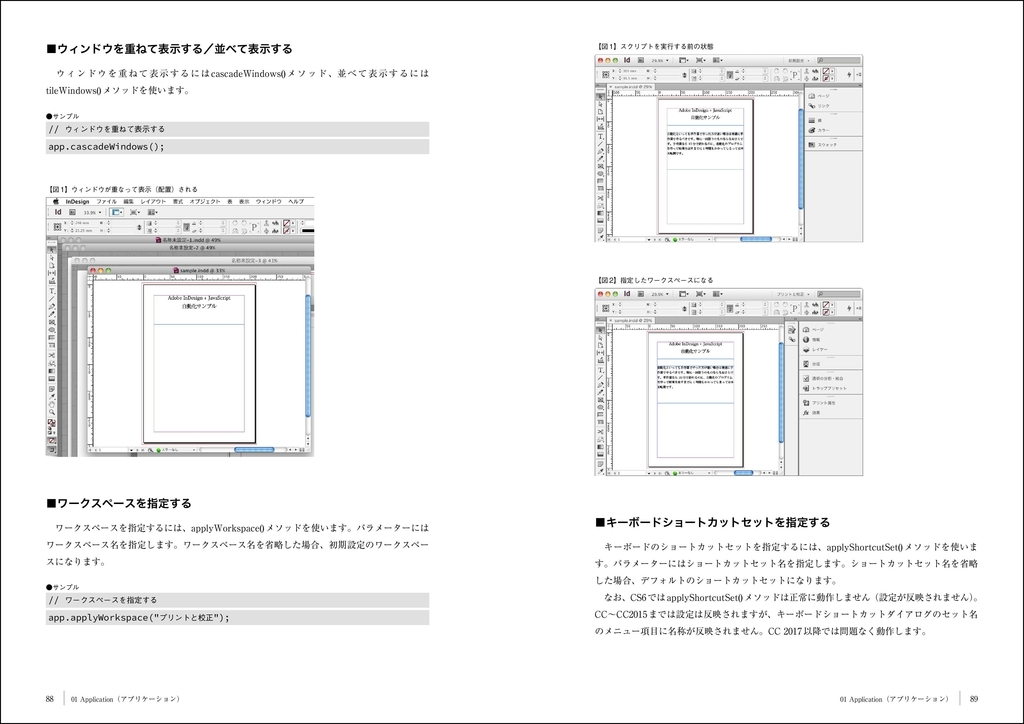Click the search field in page 89 figure 2
Viewport: 1024px width, 724px height.
click(839, 294)
